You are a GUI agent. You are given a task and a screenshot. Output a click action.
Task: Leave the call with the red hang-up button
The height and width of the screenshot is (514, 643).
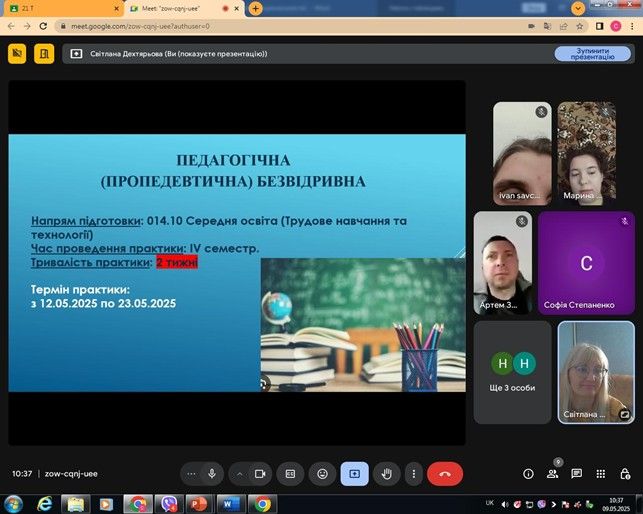pos(445,473)
